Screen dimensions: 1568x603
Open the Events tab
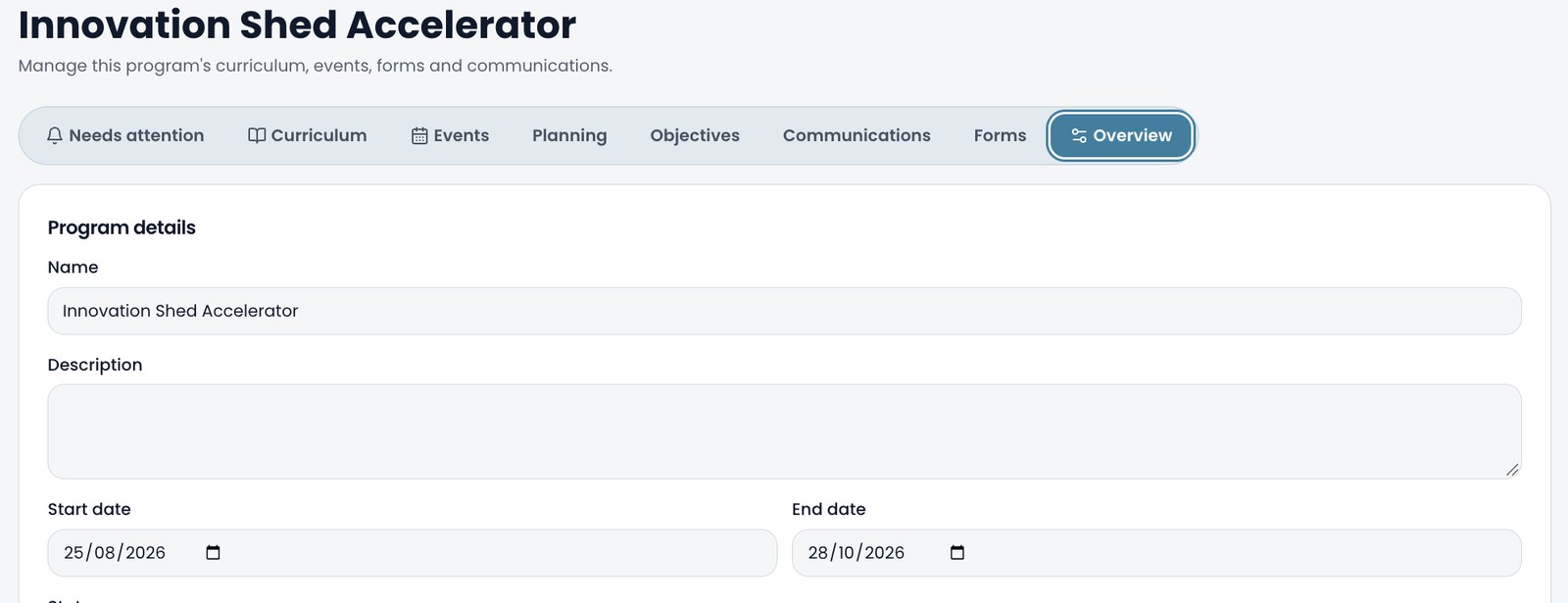(451, 135)
